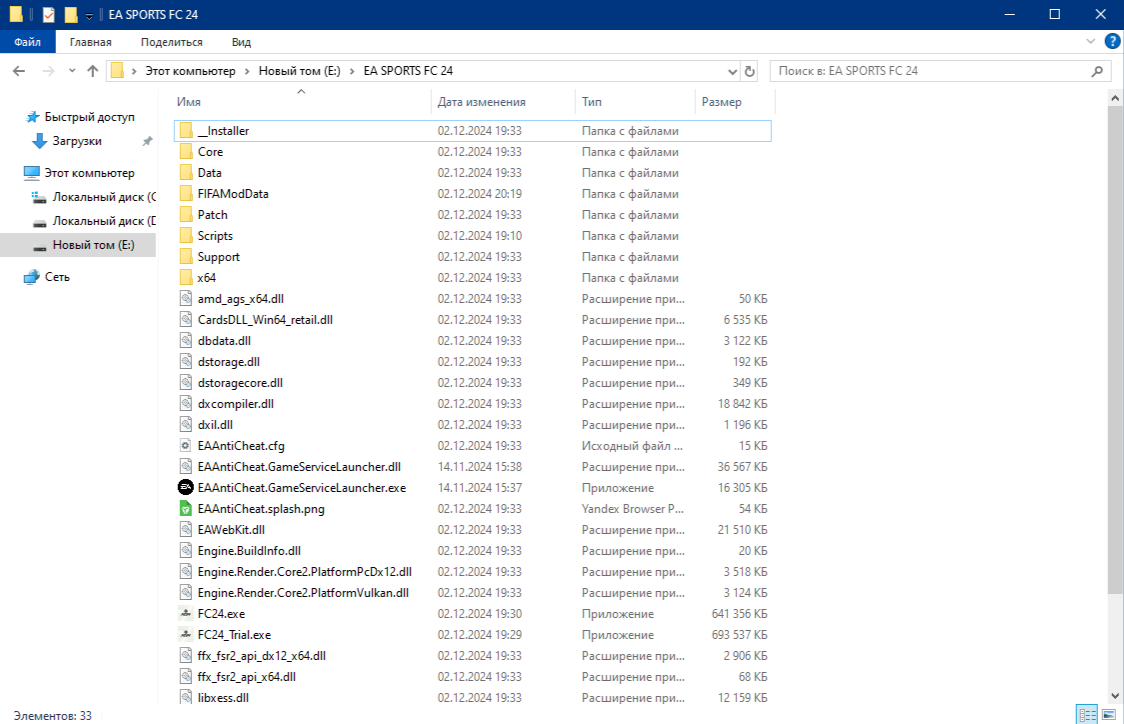Click the EAAntiCheat.GameServiceLauncher.exe EA icon
1124x724 pixels.
click(185, 488)
